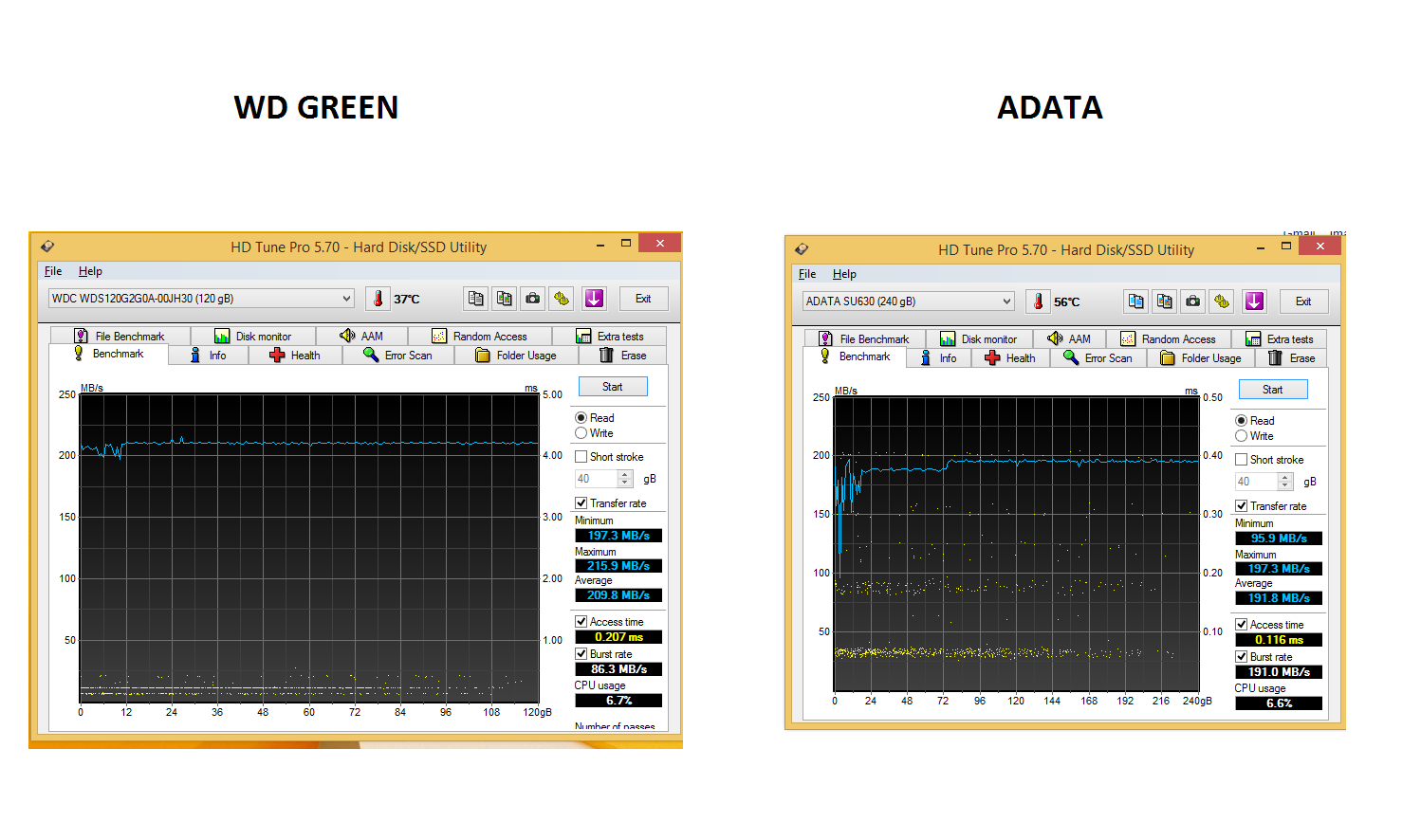
Task: Click short stroke gB field in ADATA window
Action: tap(1256, 482)
